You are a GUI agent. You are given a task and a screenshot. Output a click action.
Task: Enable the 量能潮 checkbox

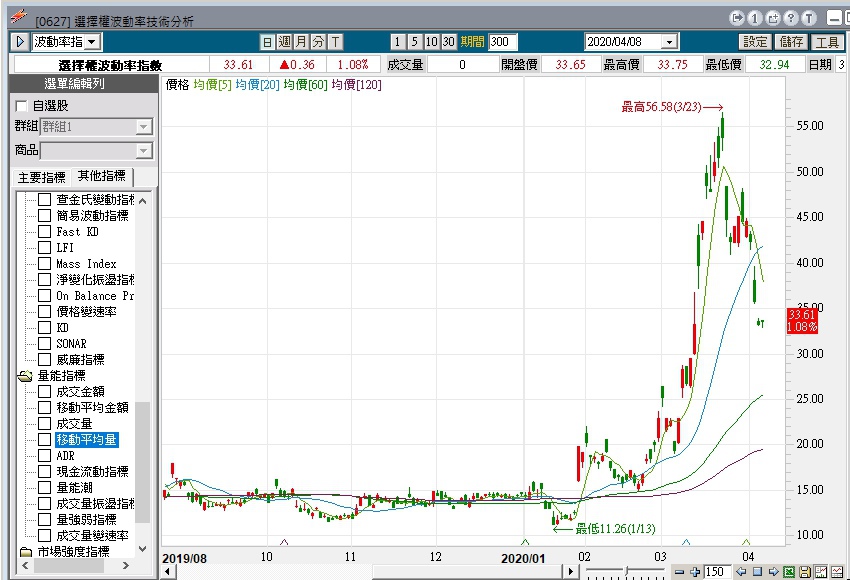(44, 487)
